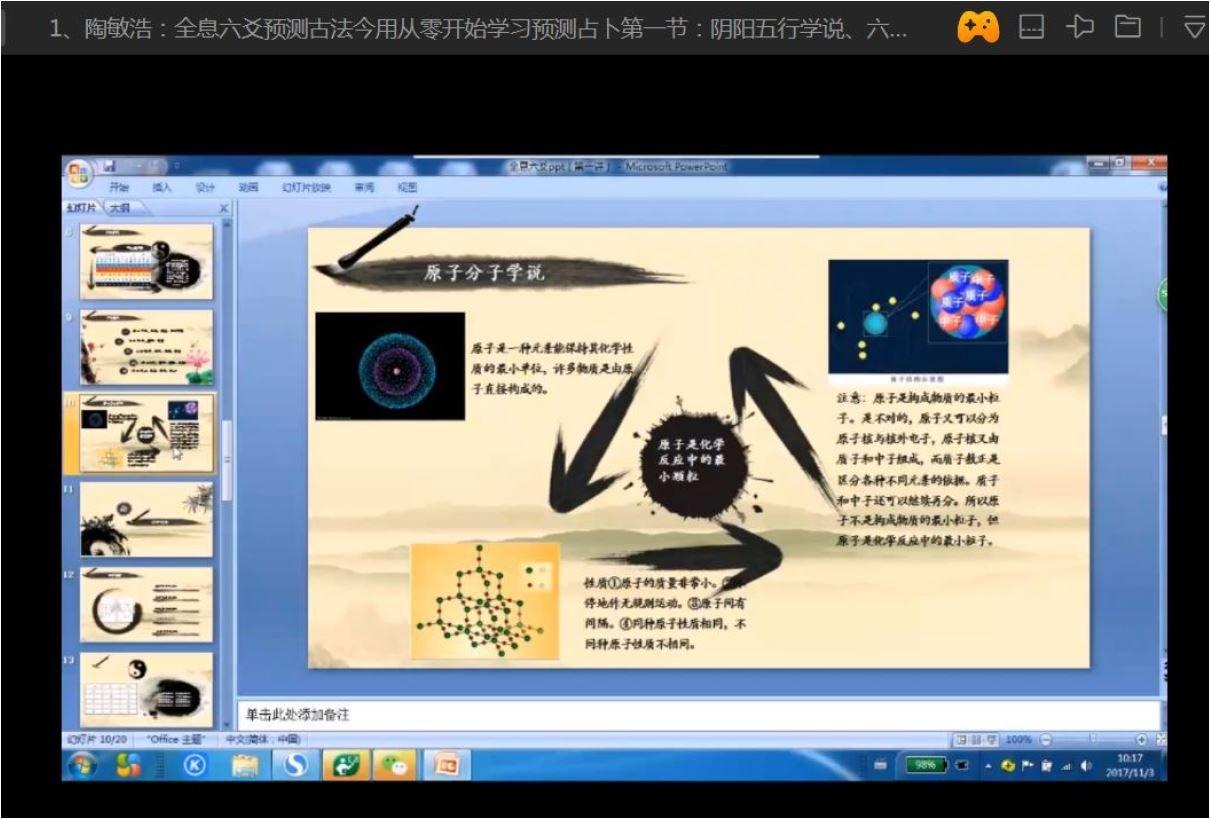
Task: Click the volume speaker tray icon
Action: [x=1084, y=766]
